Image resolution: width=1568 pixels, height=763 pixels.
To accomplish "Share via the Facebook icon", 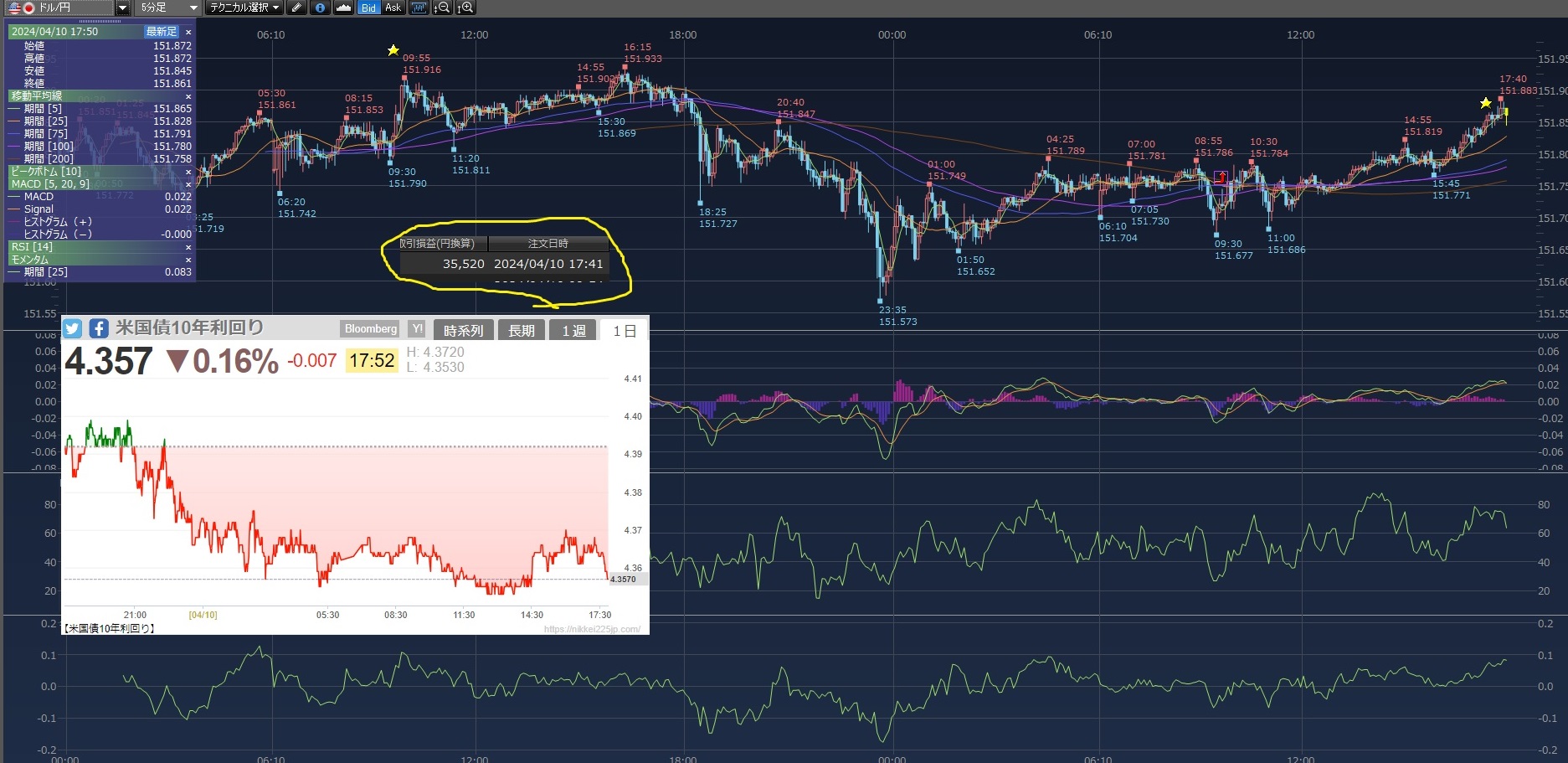I will click(99, 328).
